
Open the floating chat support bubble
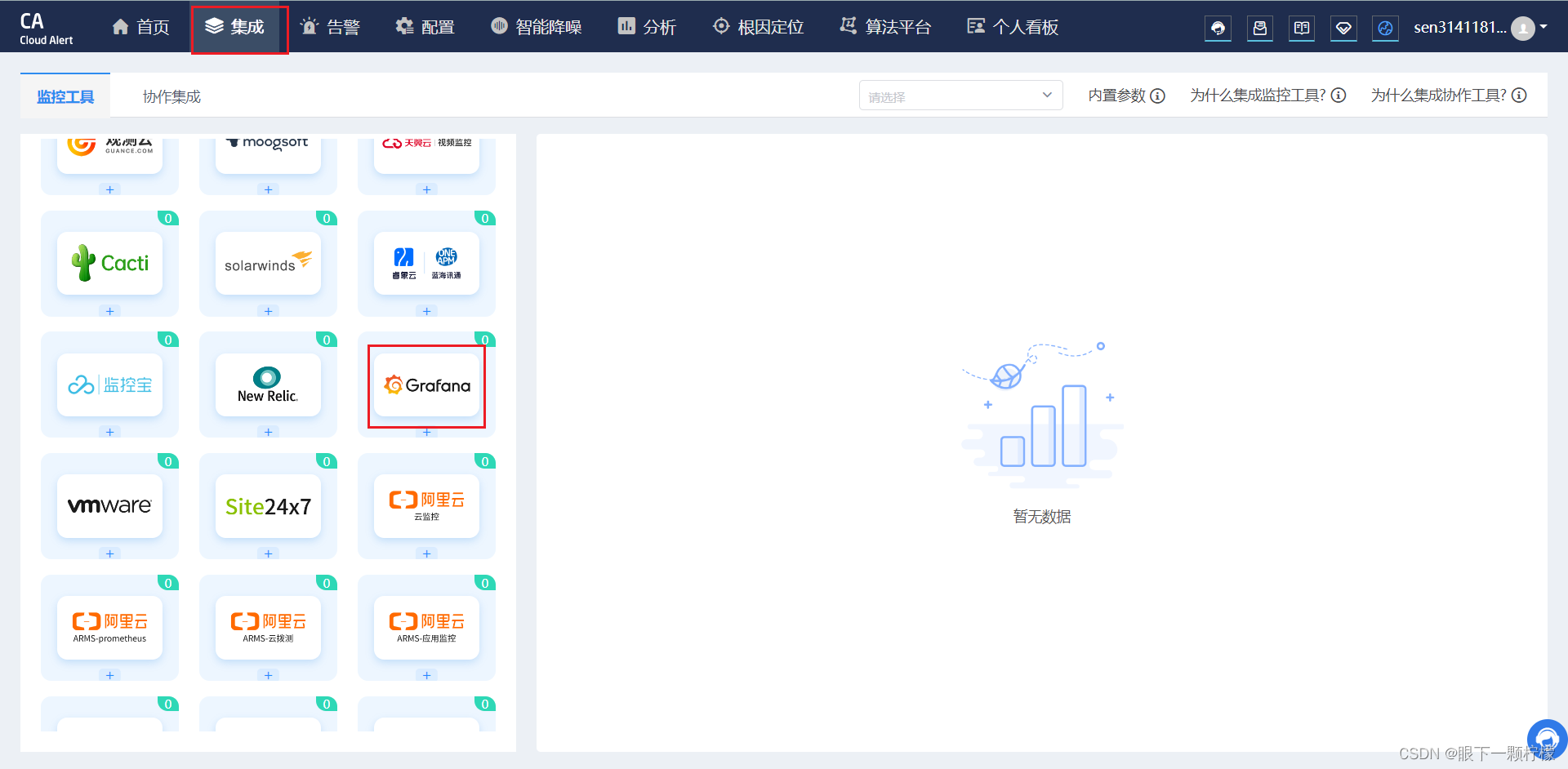point(1547,739)
